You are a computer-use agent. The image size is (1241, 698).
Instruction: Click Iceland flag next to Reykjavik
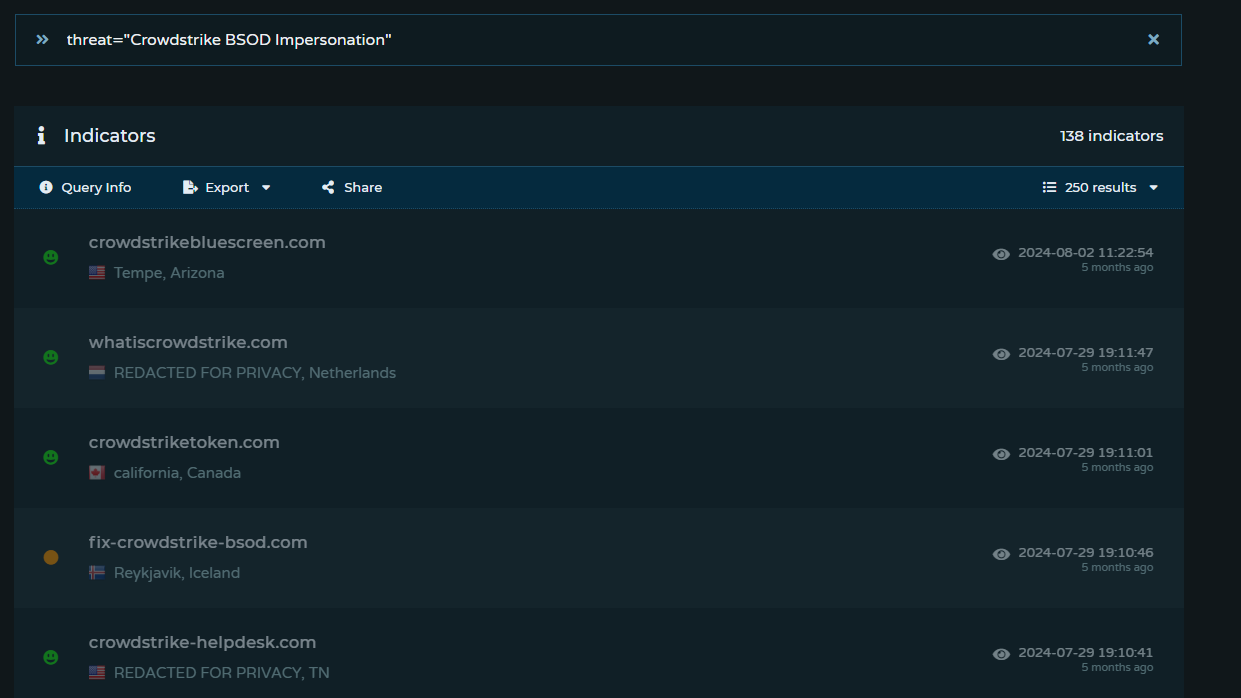click(97, 573)
